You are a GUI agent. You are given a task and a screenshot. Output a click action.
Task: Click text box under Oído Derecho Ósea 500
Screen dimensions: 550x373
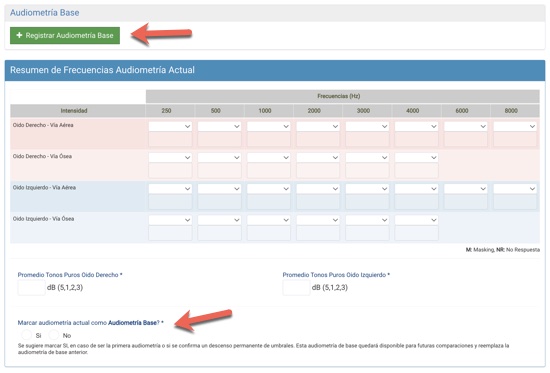point(219,171)
